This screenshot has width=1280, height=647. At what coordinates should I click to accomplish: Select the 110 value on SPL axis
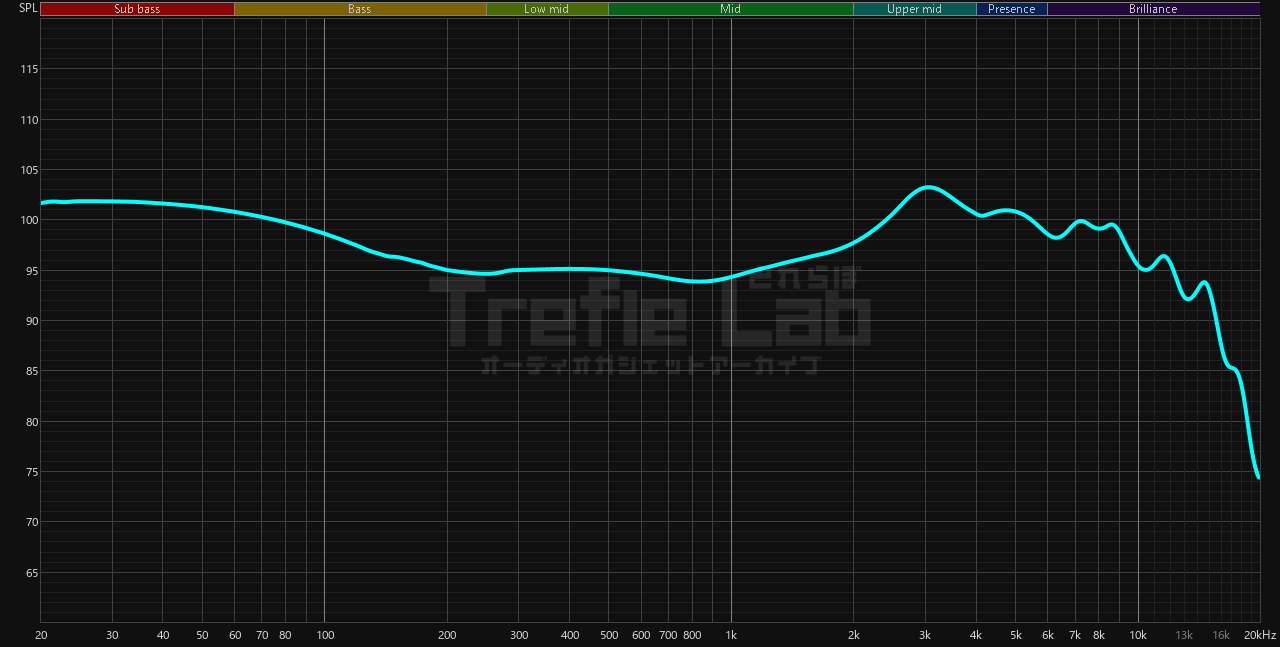coord(28,120)
